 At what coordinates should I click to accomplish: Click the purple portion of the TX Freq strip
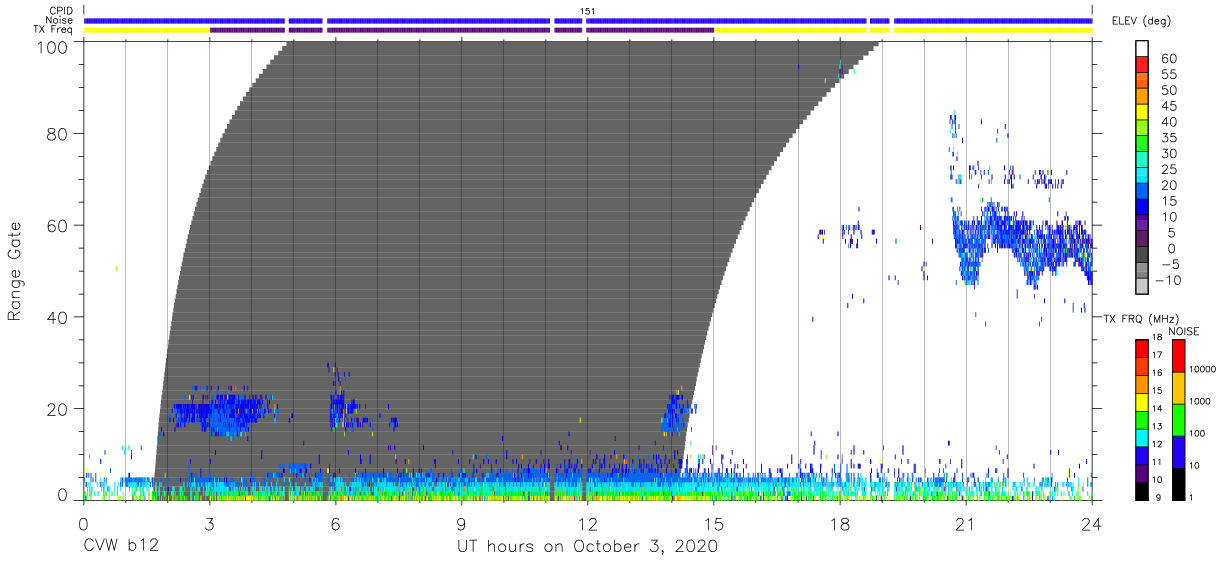[x=461, y=30]
